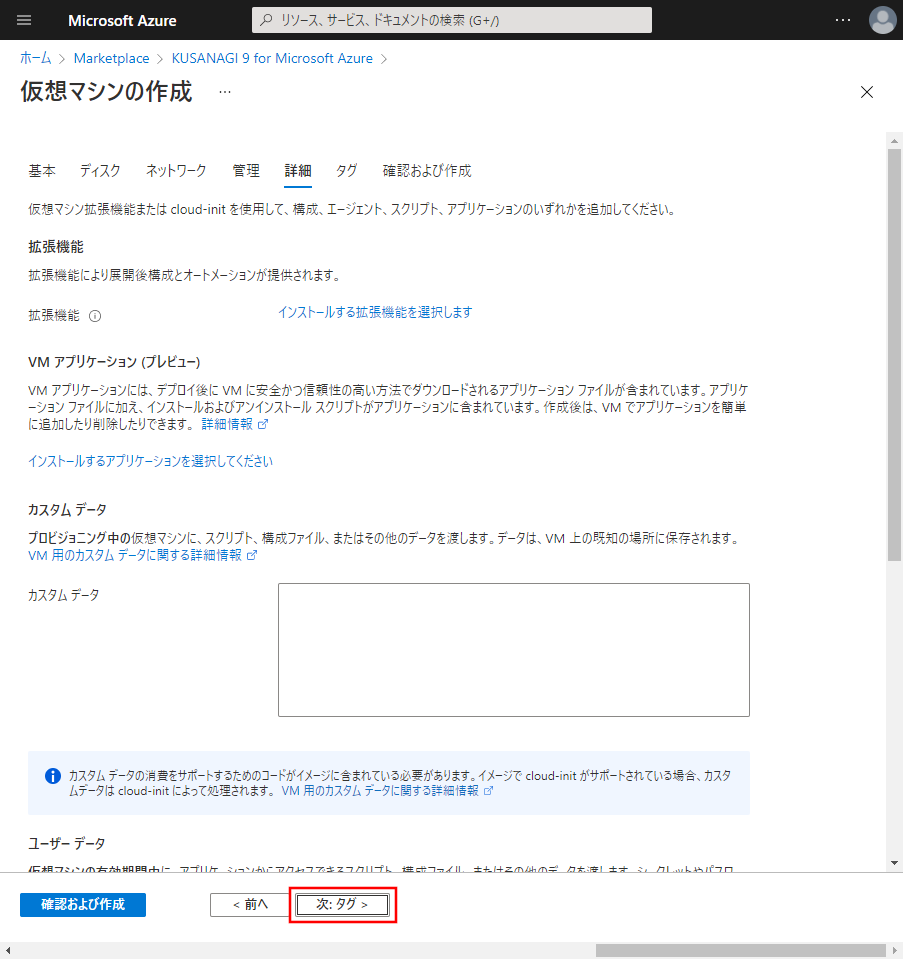Click the vertical scrollbar down arrow

[894, 863]
